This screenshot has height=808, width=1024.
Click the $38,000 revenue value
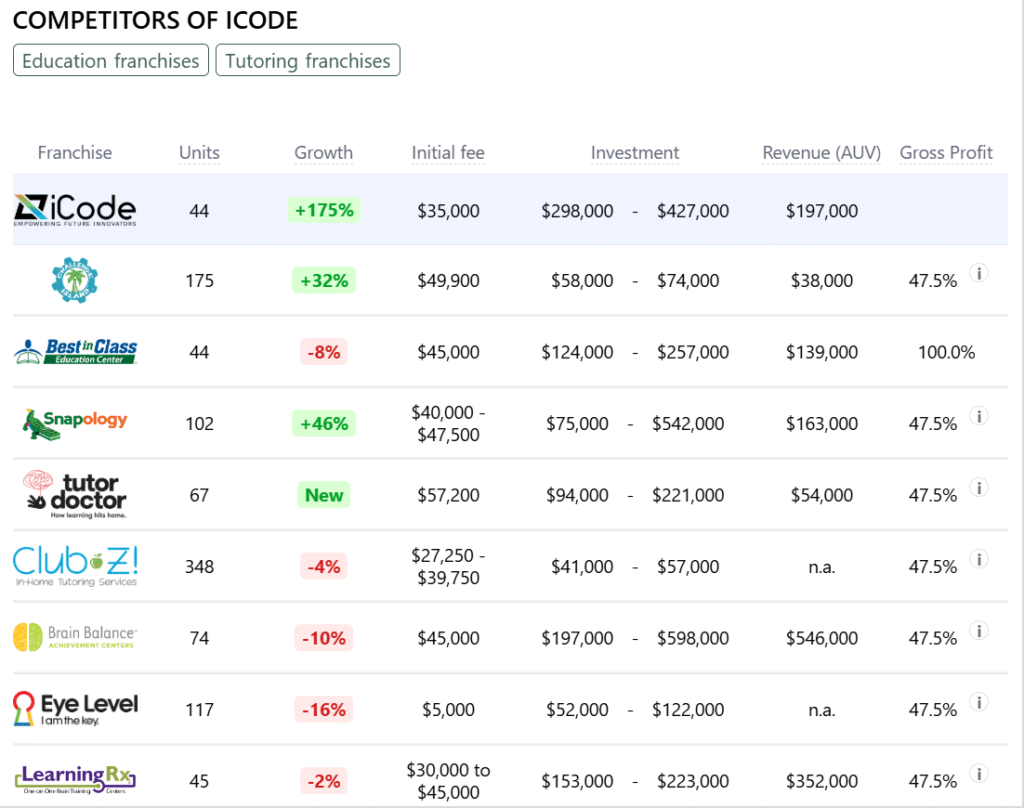click(822, 281)
